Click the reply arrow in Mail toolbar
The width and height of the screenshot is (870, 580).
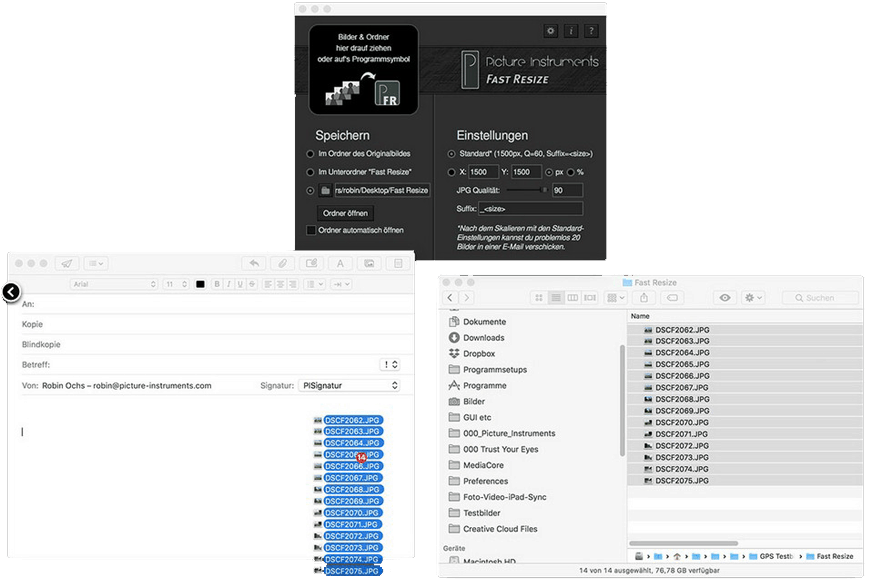coord(254,263)
